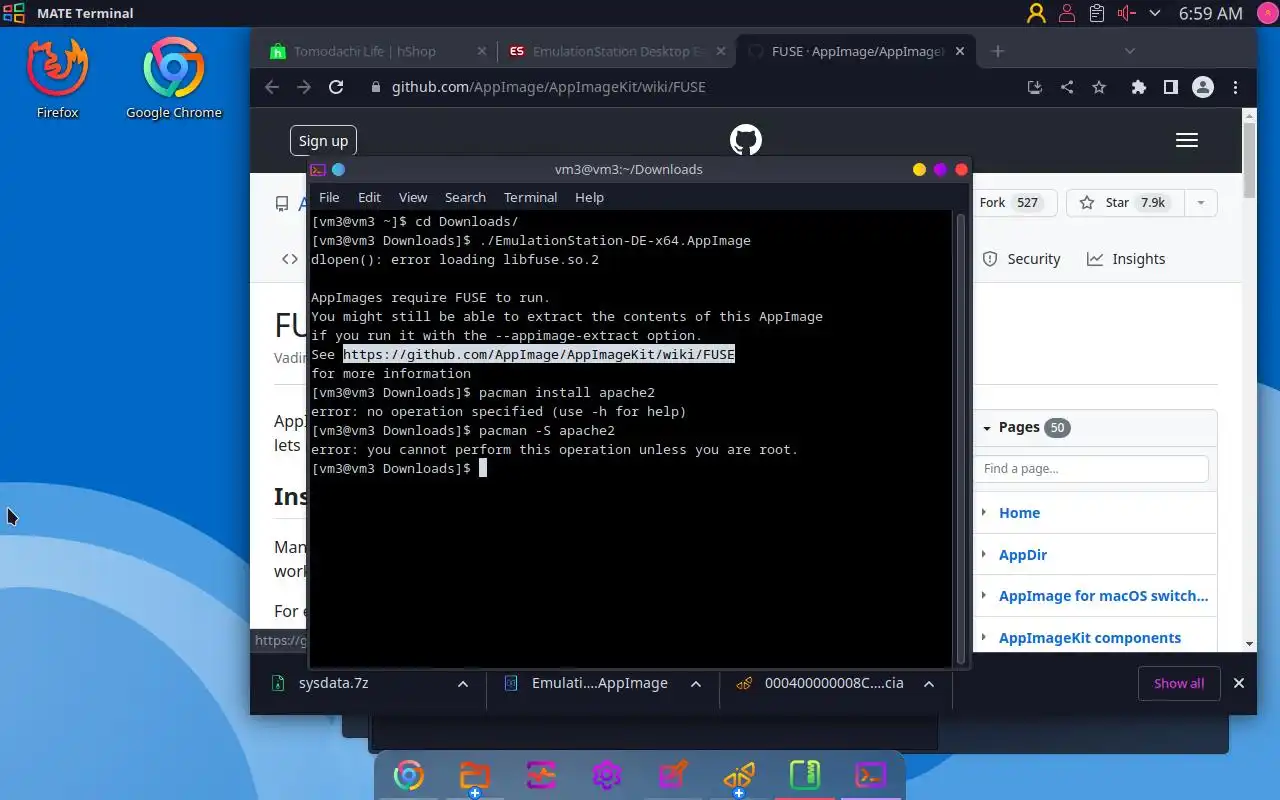The width and height of the screenshot is (1280, 800).
Task: Select the FUSE AppImage tab
Action: click(x=857, y=51)
